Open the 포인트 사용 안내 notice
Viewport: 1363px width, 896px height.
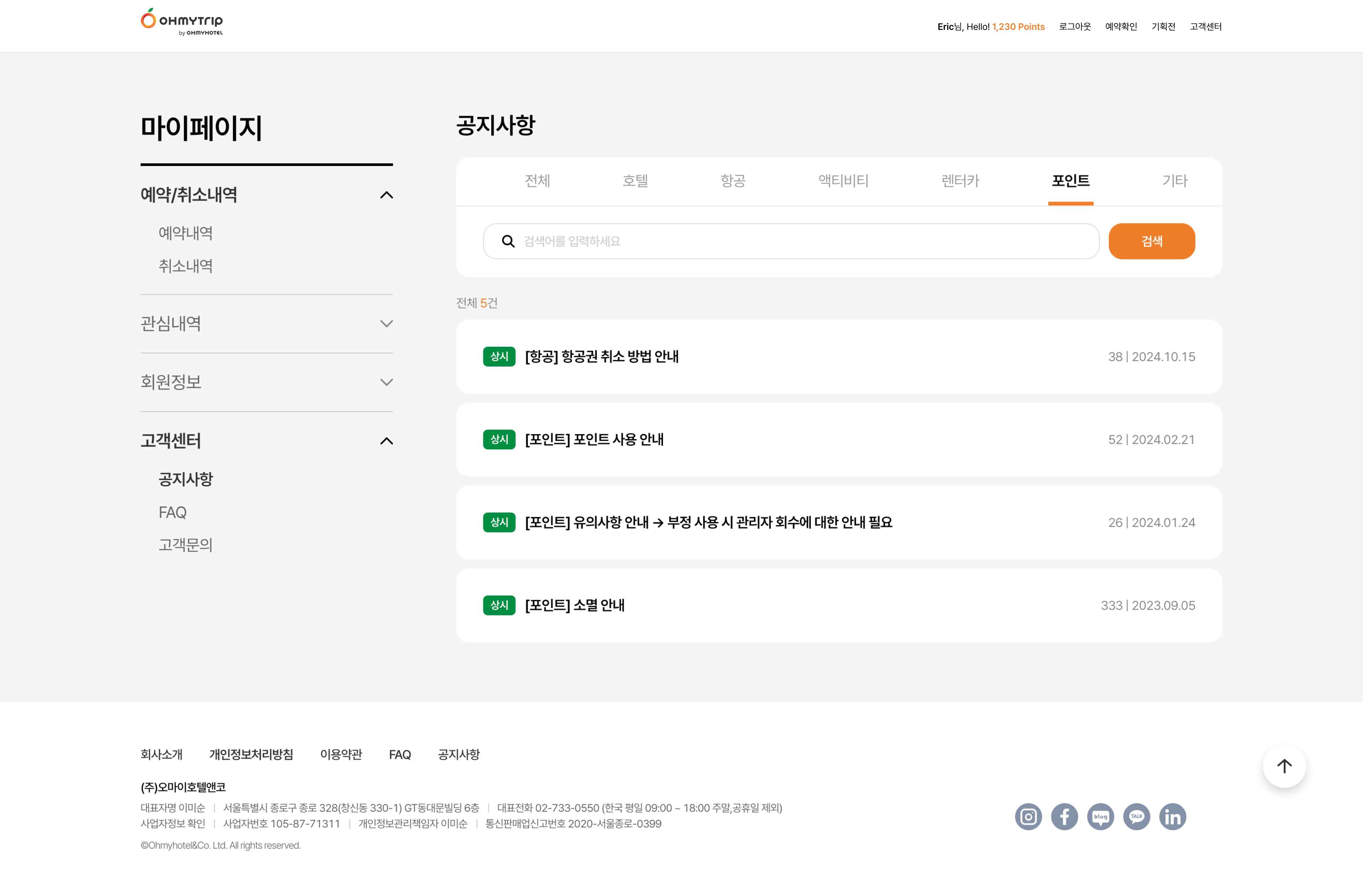pos(594,439)
